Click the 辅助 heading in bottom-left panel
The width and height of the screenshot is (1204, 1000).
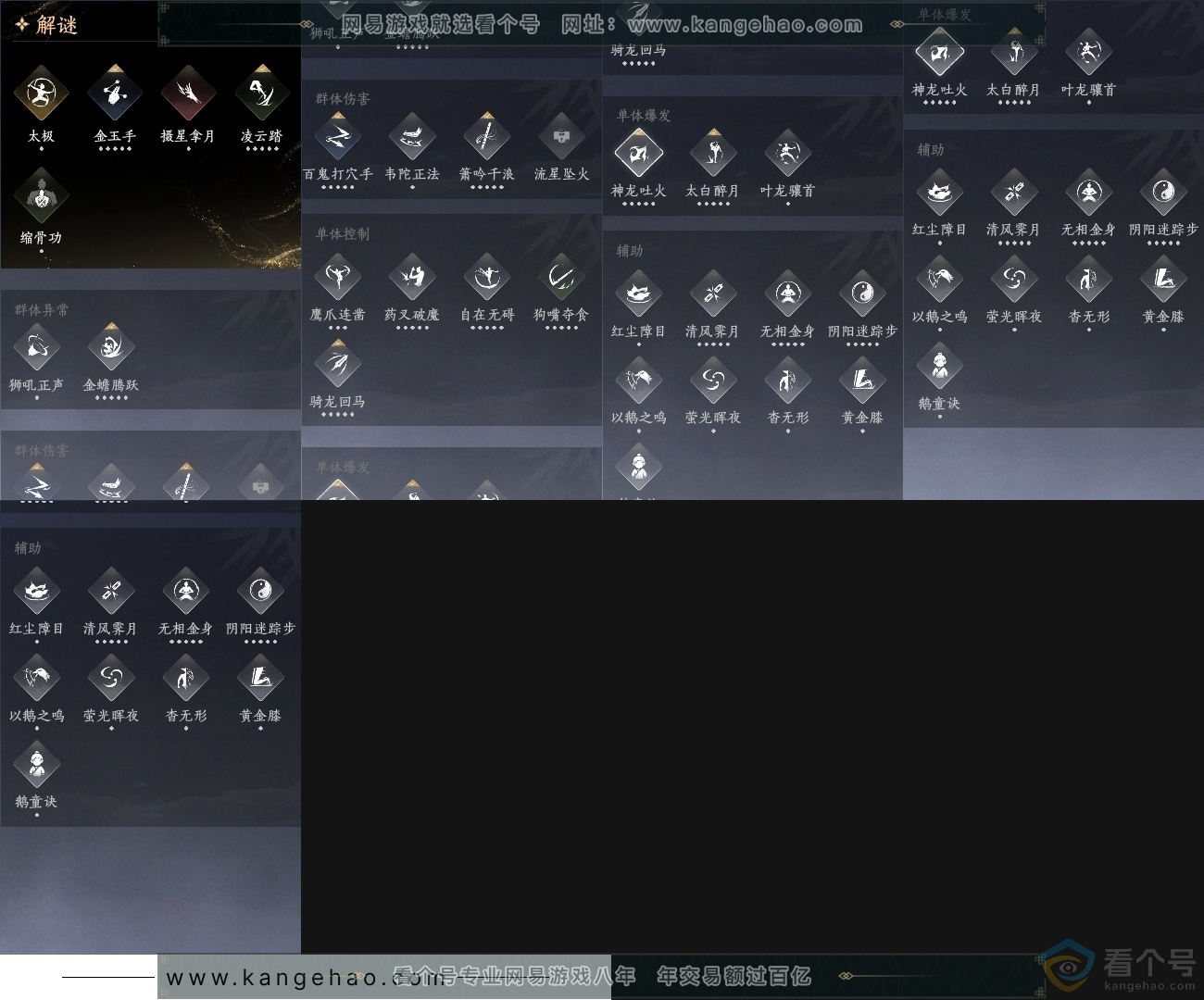28,548
